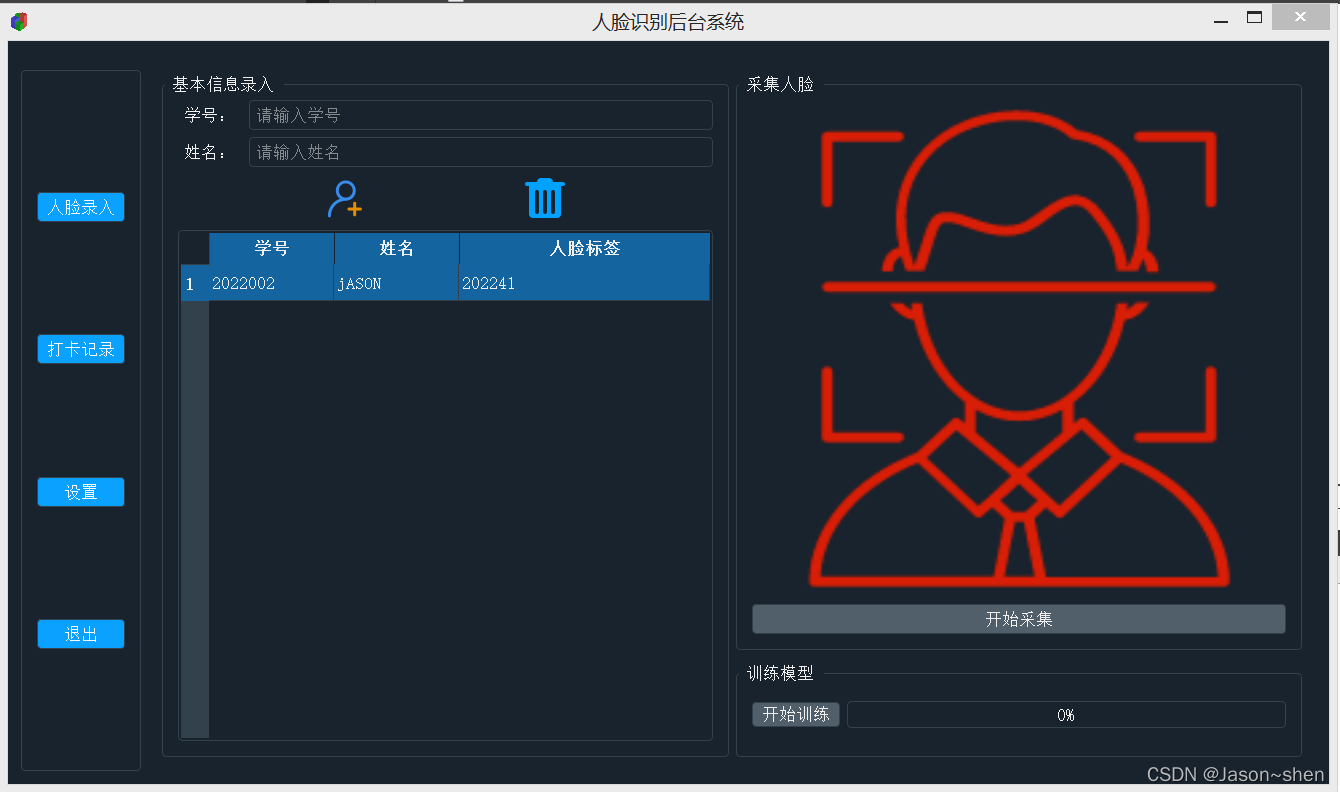The height and width of the screenshot is (792, 1340).
Task: Click the add user icon
Action: (345, 199)
